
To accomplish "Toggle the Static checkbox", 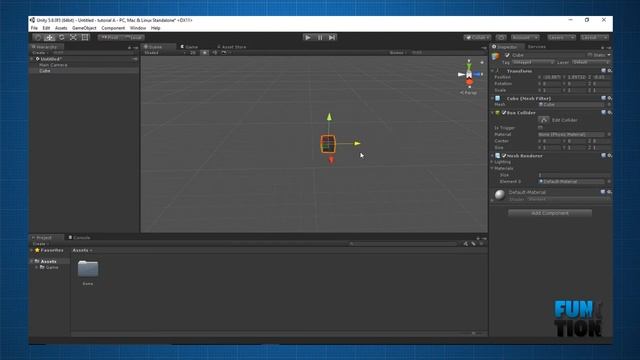I will (590, 55).
